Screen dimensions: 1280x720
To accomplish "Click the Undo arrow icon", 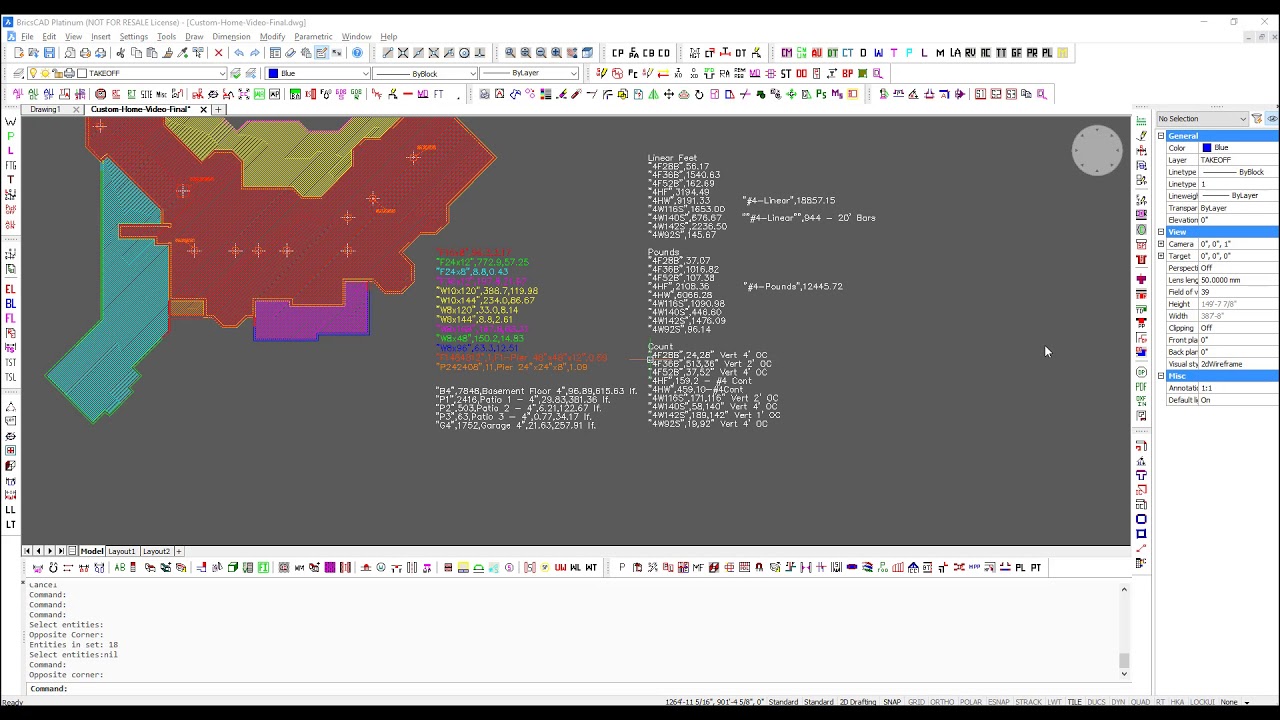I will (239, 53).
